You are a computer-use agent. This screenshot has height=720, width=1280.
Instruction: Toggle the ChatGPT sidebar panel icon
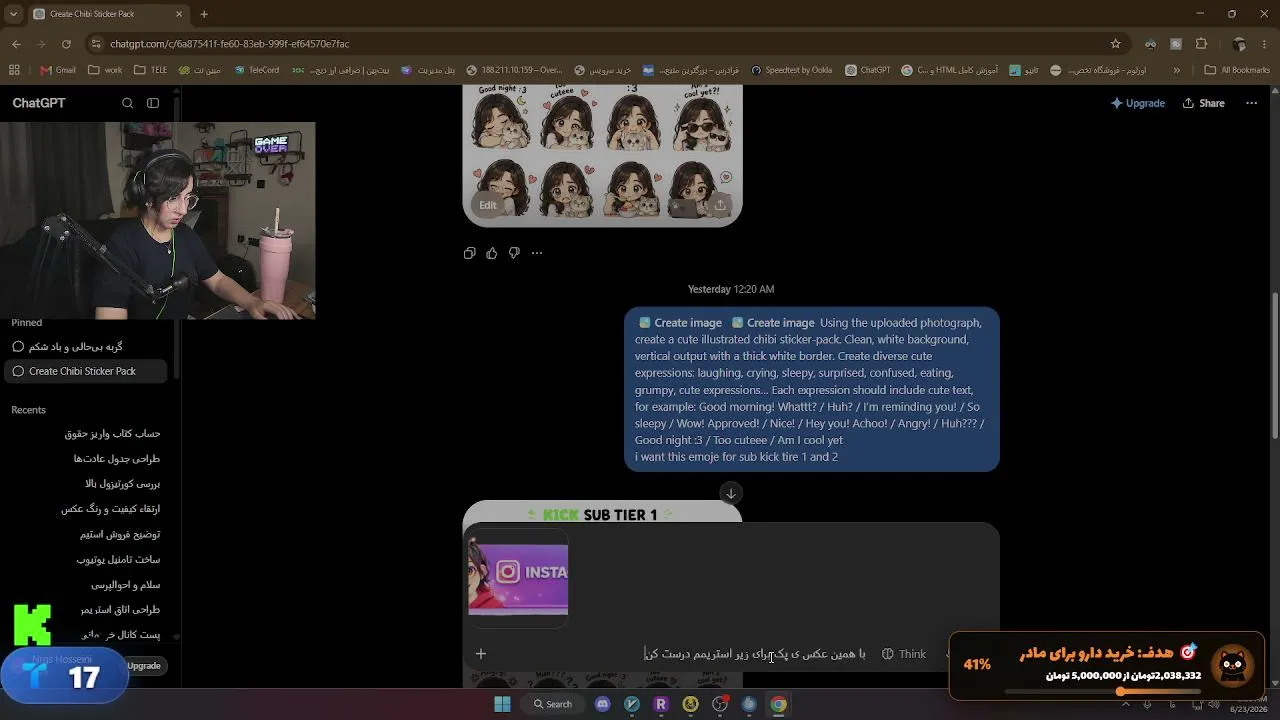[x=153, y=103]
